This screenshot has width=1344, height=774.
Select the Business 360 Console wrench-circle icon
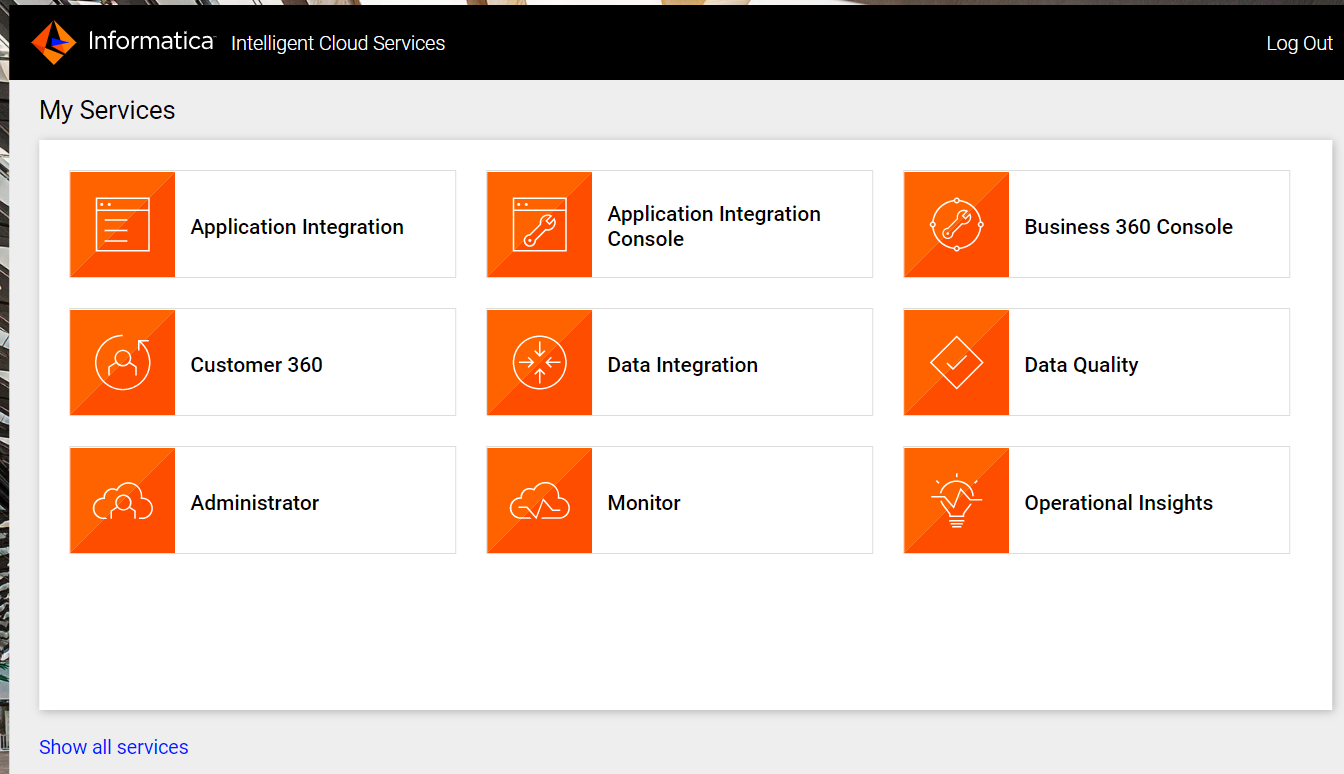[957, 224]
